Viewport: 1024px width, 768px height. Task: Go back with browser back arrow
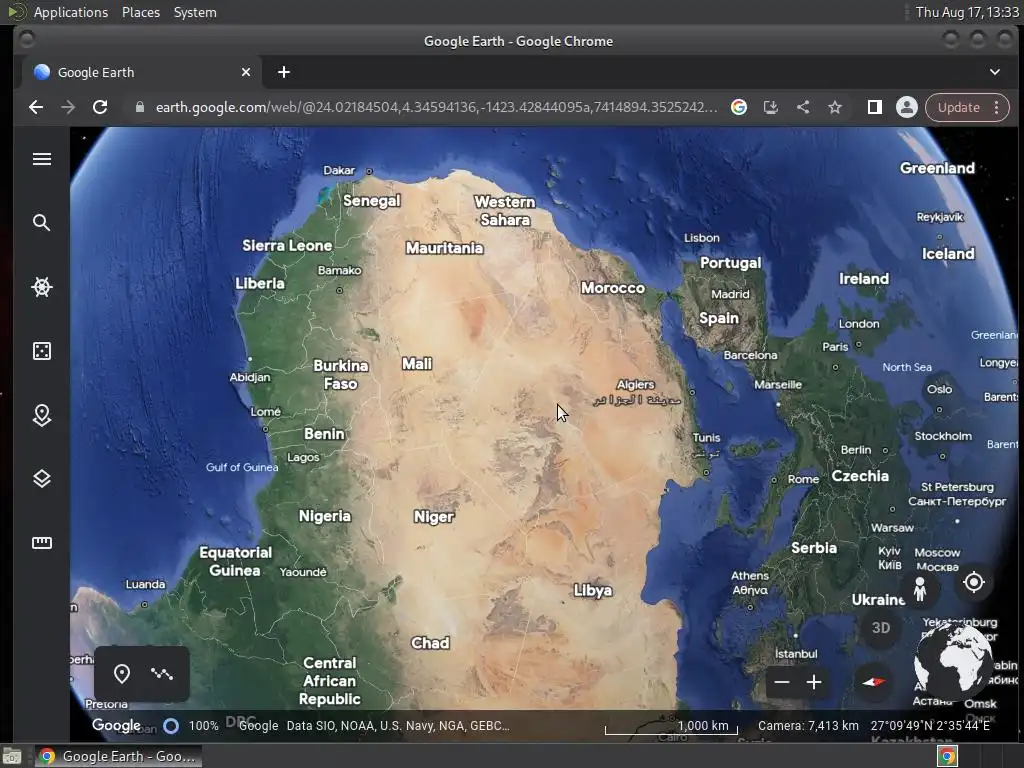tap(36, 107)
